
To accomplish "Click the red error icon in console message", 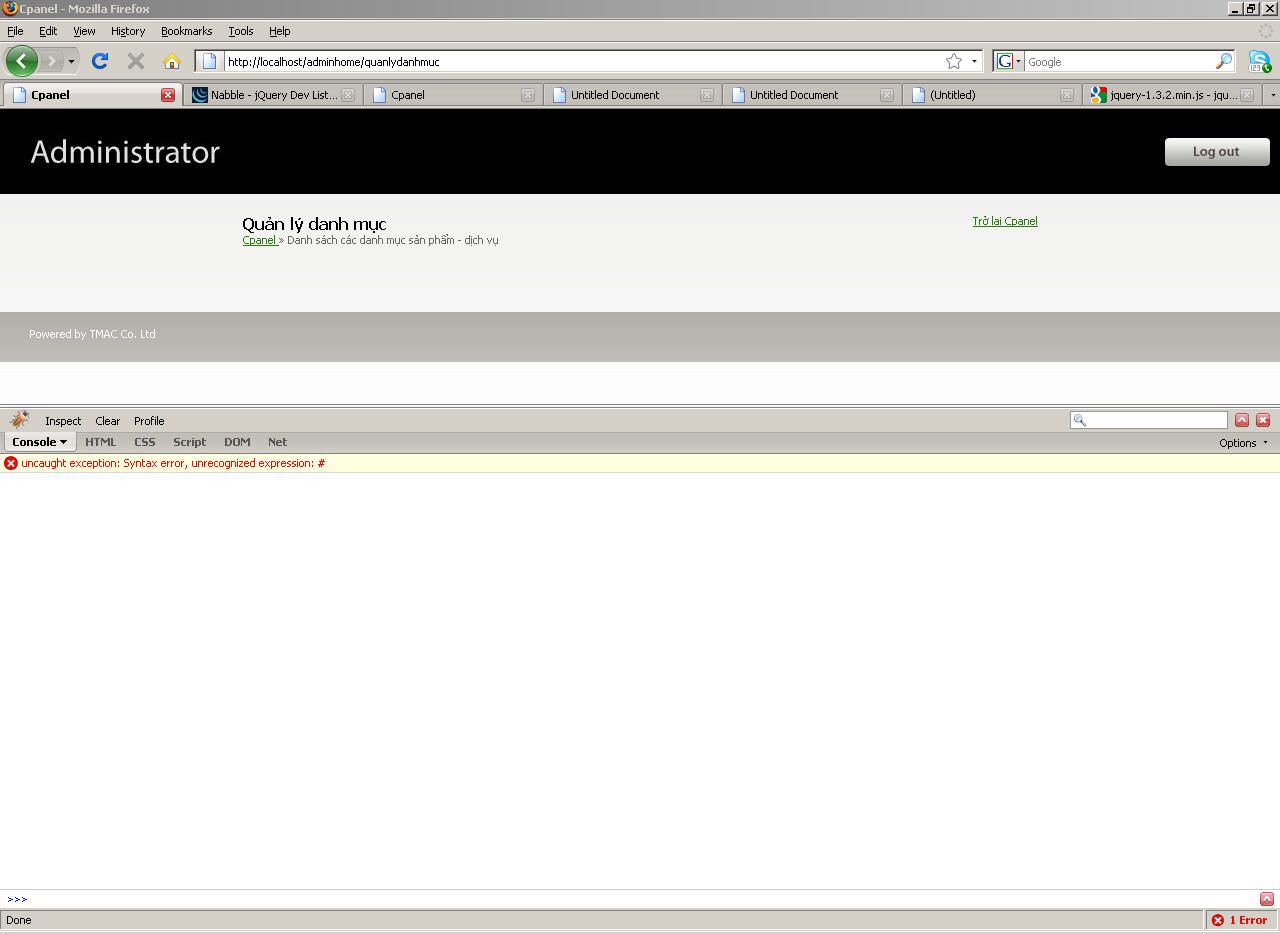I will click(11, 463).
